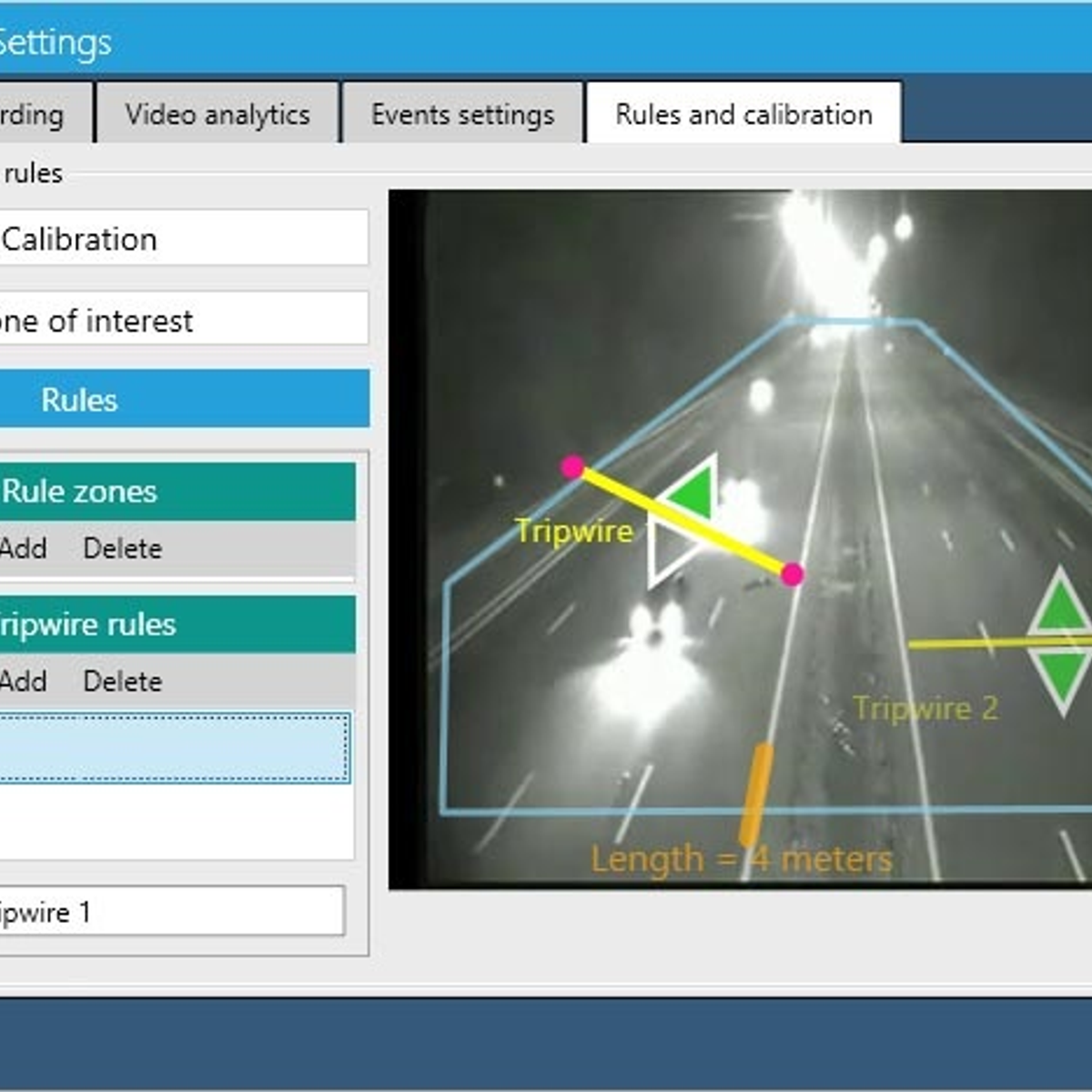Select the highlighted tripwire list row
The width and height of the screenshot is (1092, 1092).
173,748
